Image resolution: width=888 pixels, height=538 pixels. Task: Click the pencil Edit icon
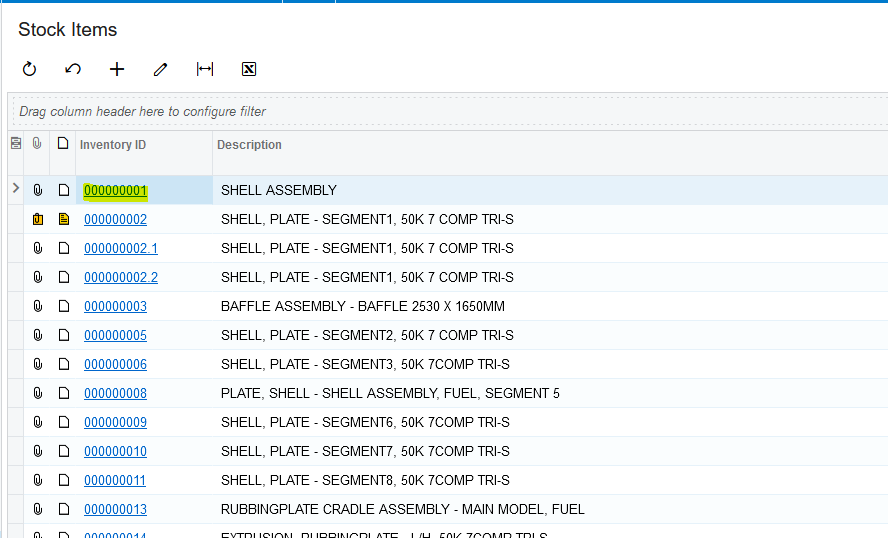pos(161,69)
